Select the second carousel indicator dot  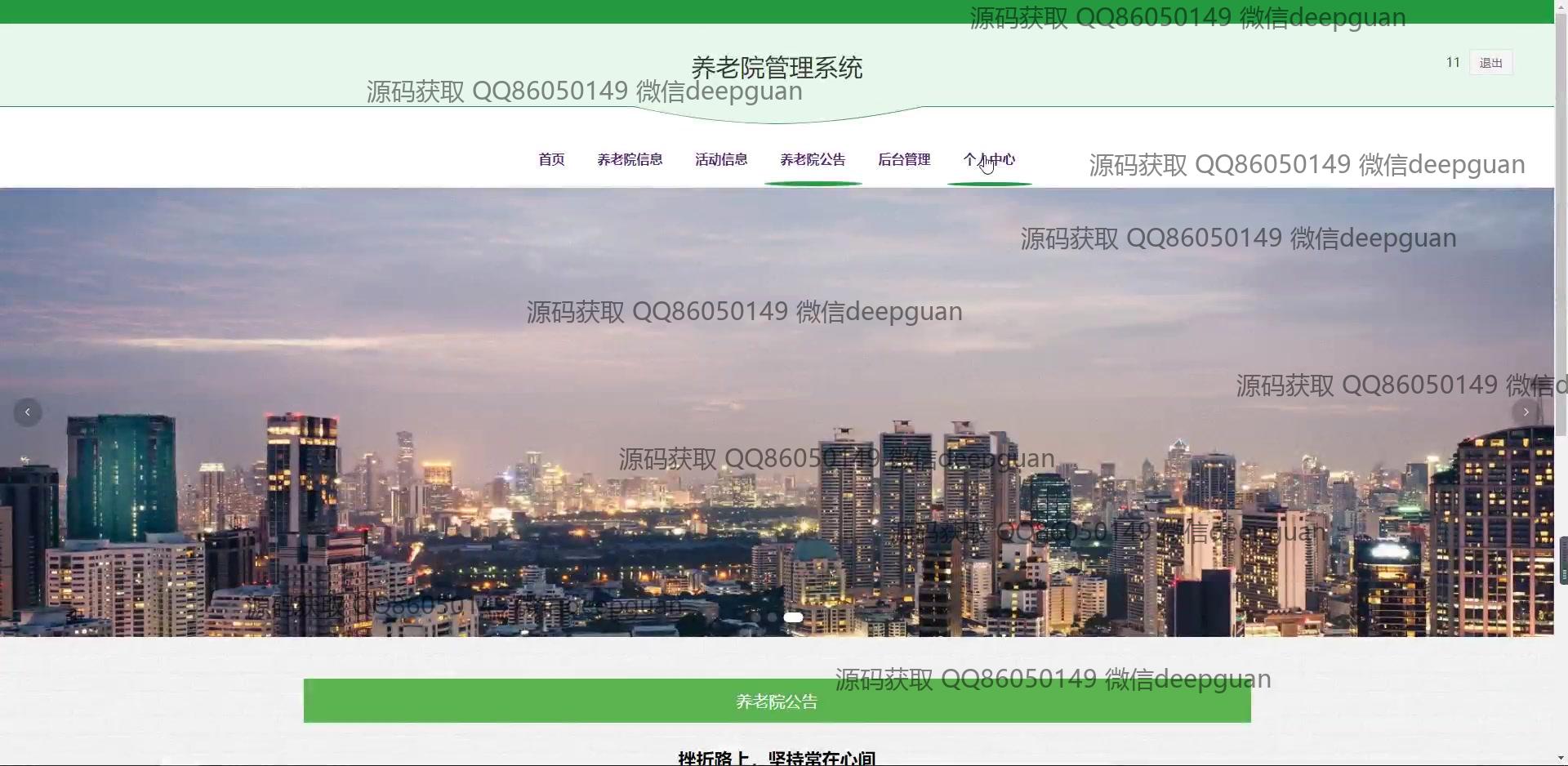(772, 617)
